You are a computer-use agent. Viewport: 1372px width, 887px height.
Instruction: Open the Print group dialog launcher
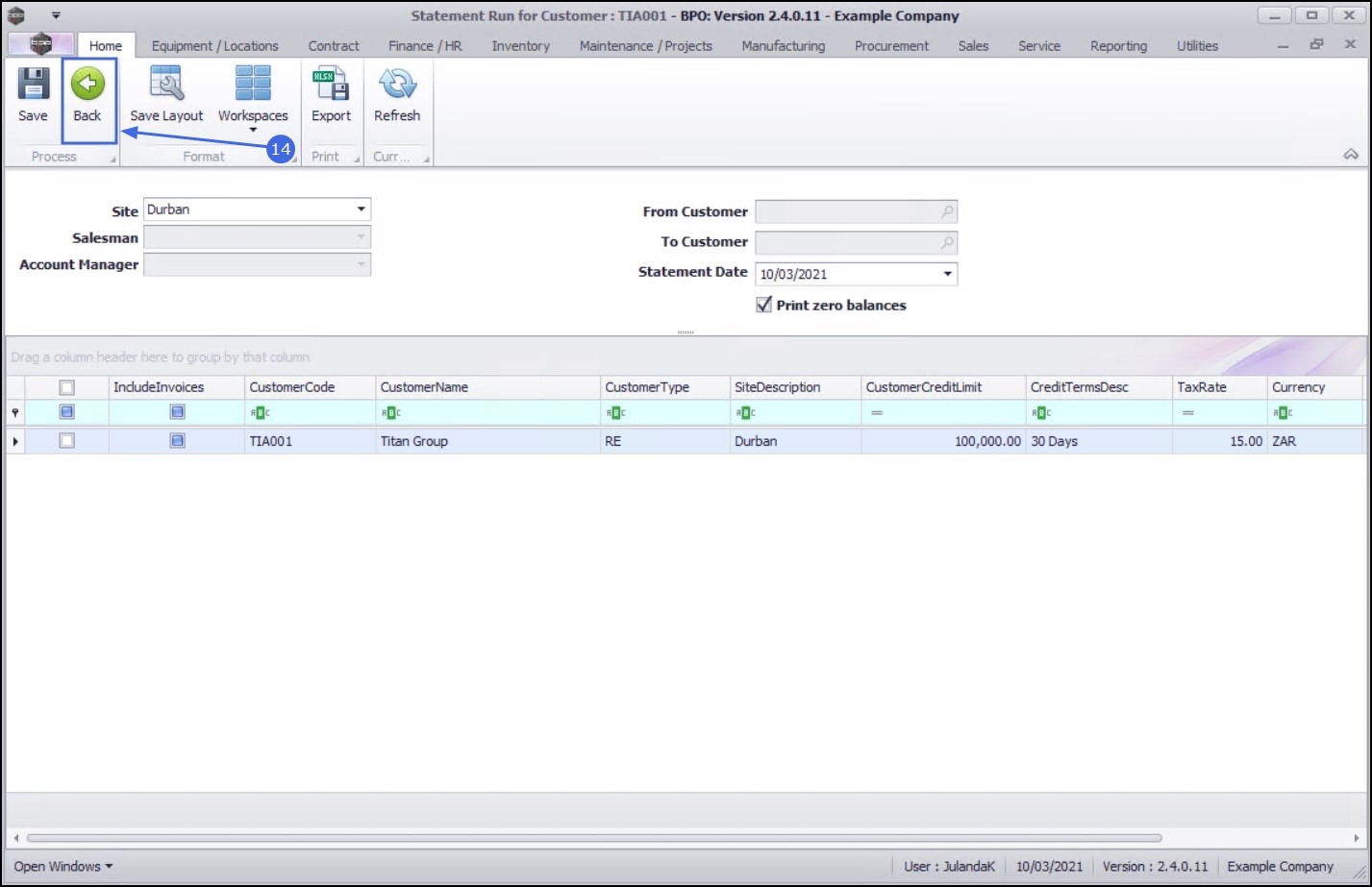(x=357, y=160)
